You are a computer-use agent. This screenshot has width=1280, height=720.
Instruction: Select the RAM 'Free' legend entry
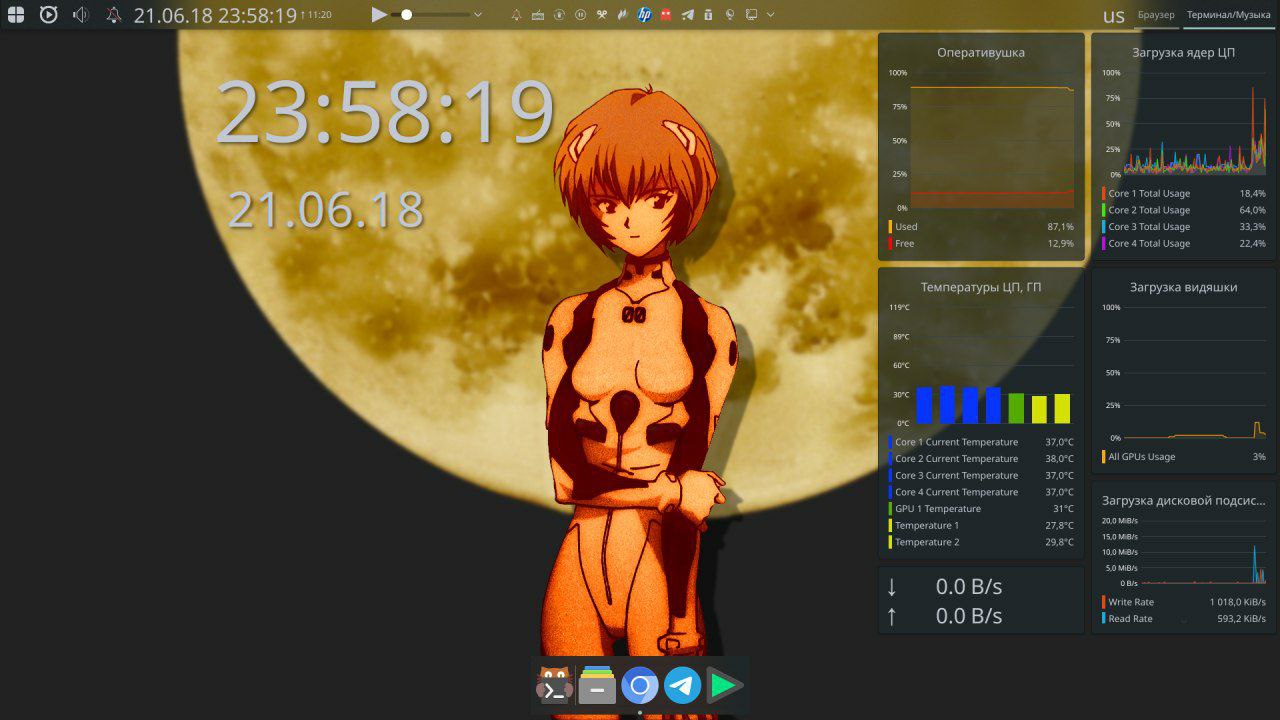pos(981,243)
